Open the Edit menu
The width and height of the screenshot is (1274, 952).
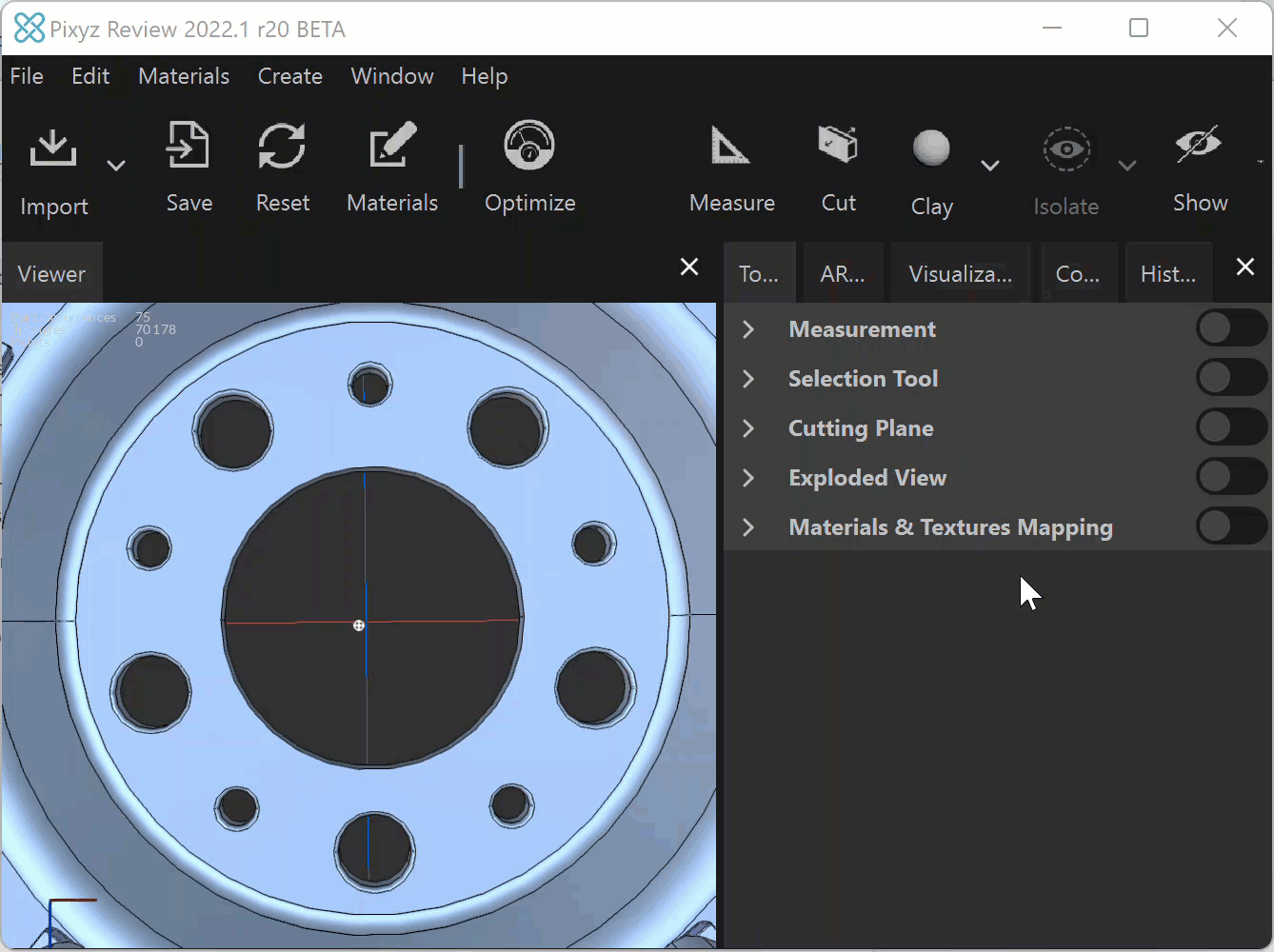[x=90, y=76]
